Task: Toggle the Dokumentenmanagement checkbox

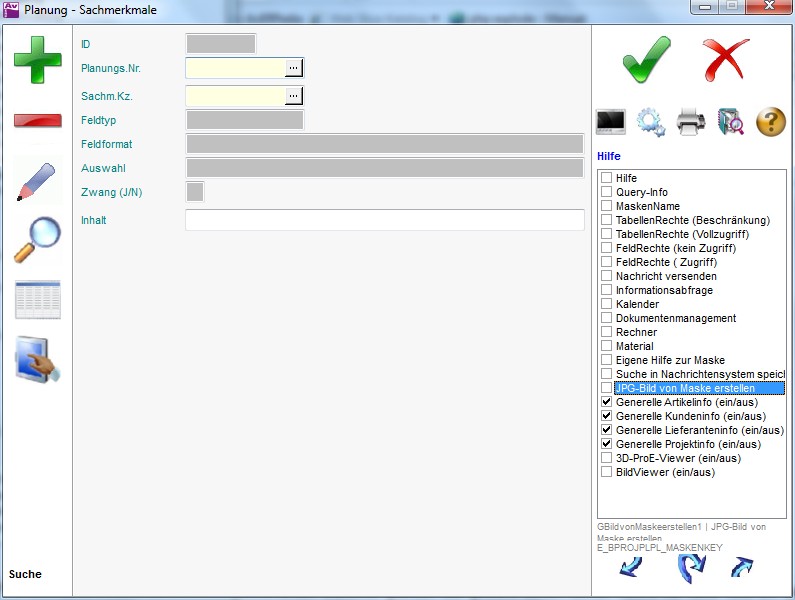Action: click(607, 318)
